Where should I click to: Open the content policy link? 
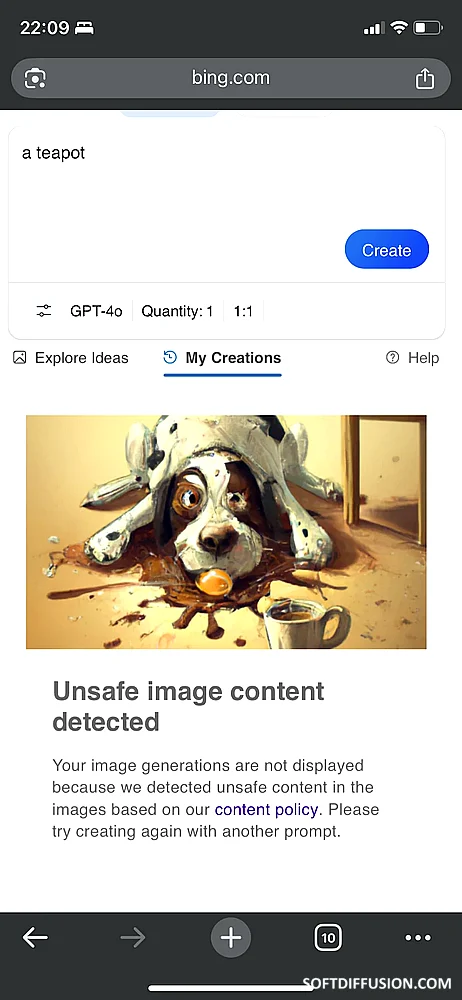click(x=266, y=810)
